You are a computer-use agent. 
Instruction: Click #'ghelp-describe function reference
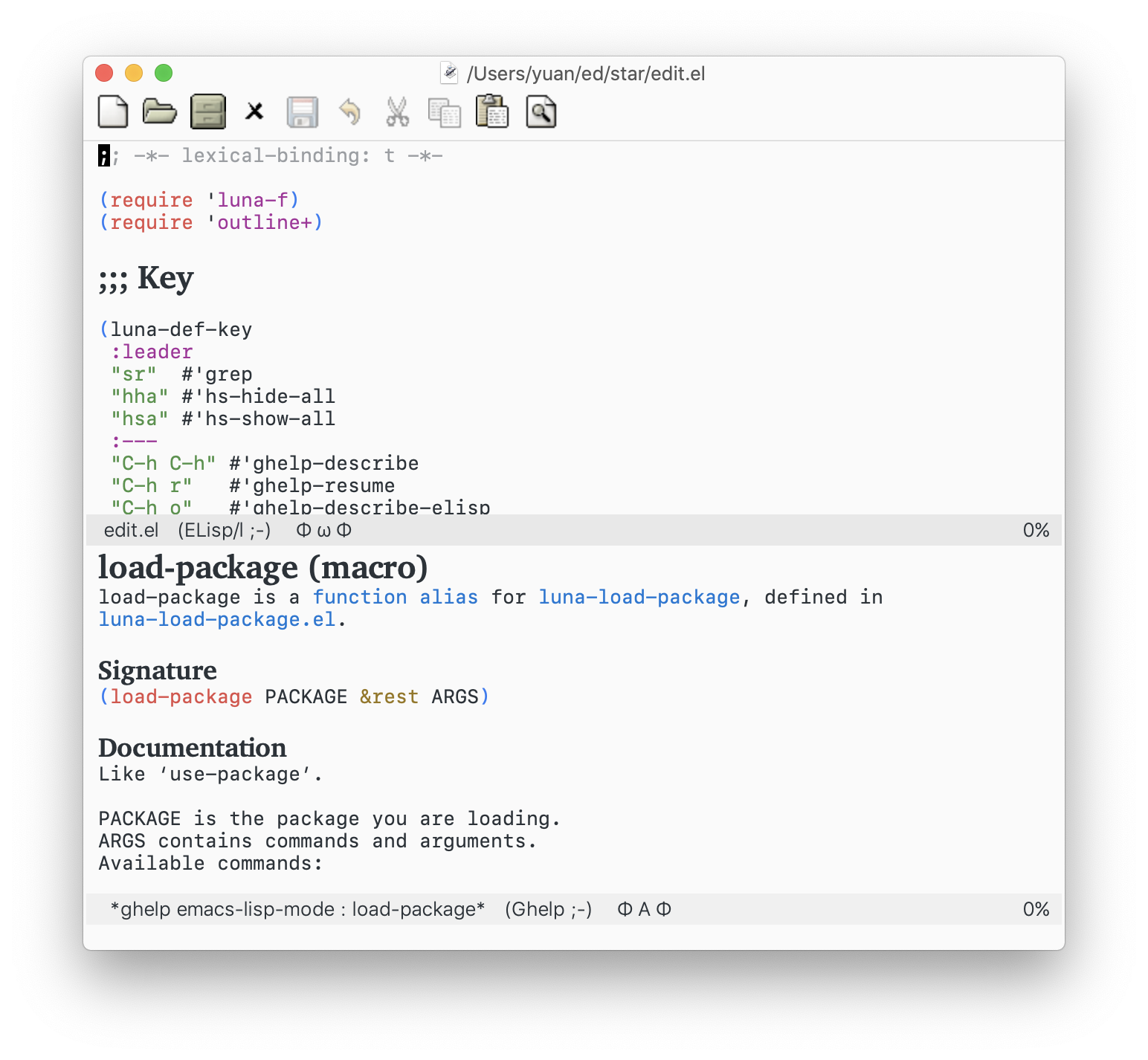[324, 463]
